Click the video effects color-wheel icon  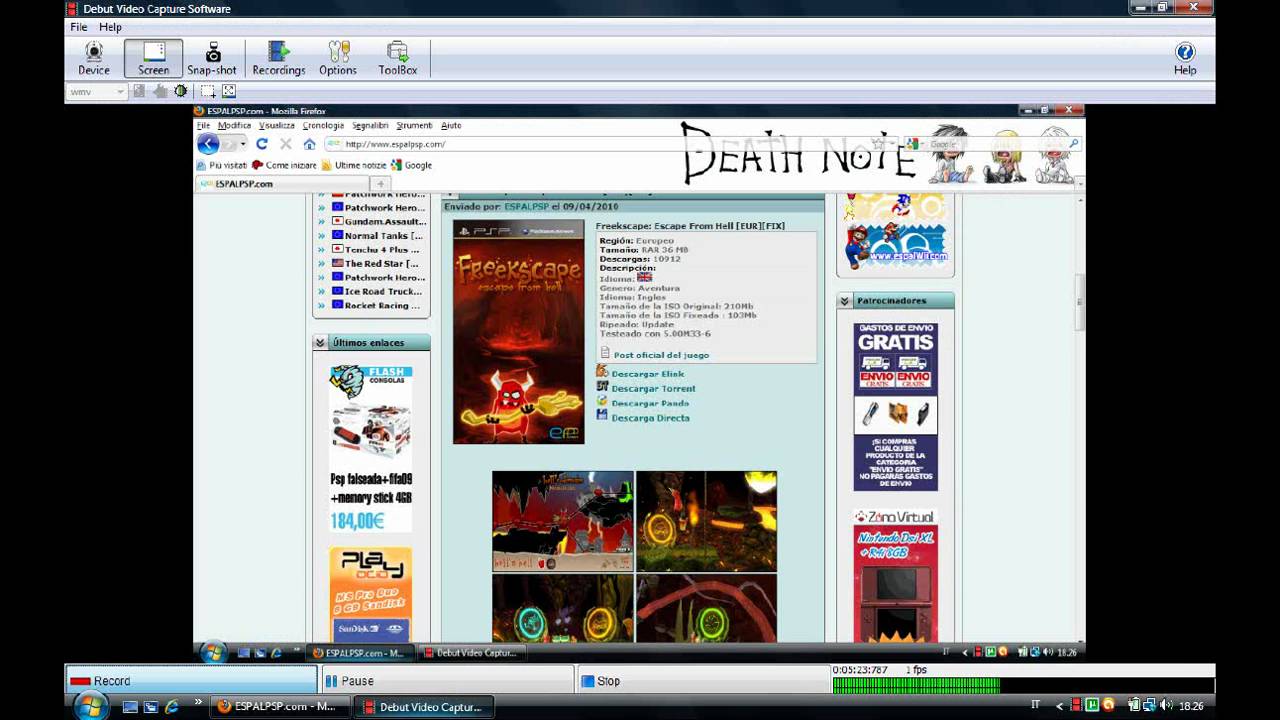[181, 91]
